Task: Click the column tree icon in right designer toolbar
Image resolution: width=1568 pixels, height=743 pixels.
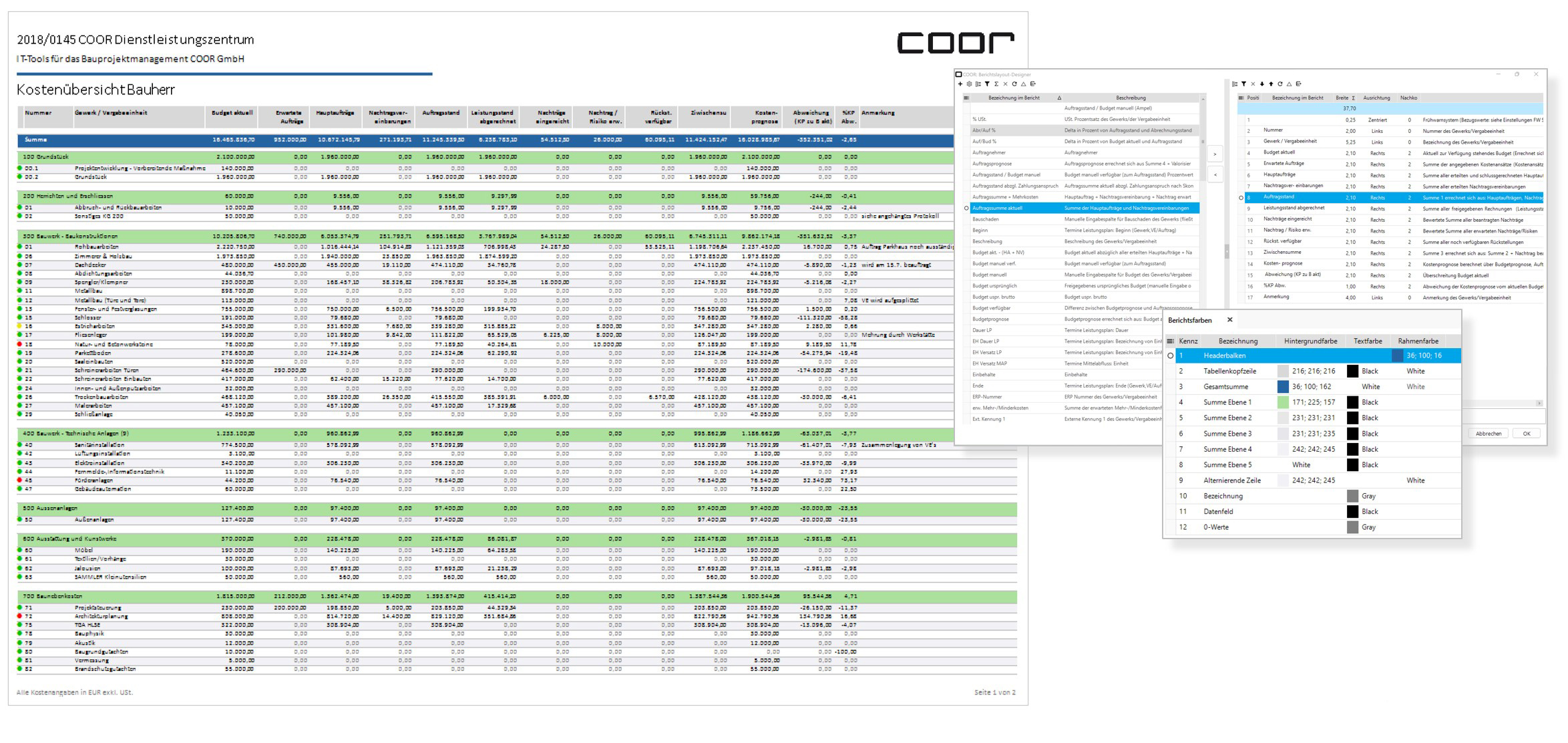Action: coord(1235,84)
